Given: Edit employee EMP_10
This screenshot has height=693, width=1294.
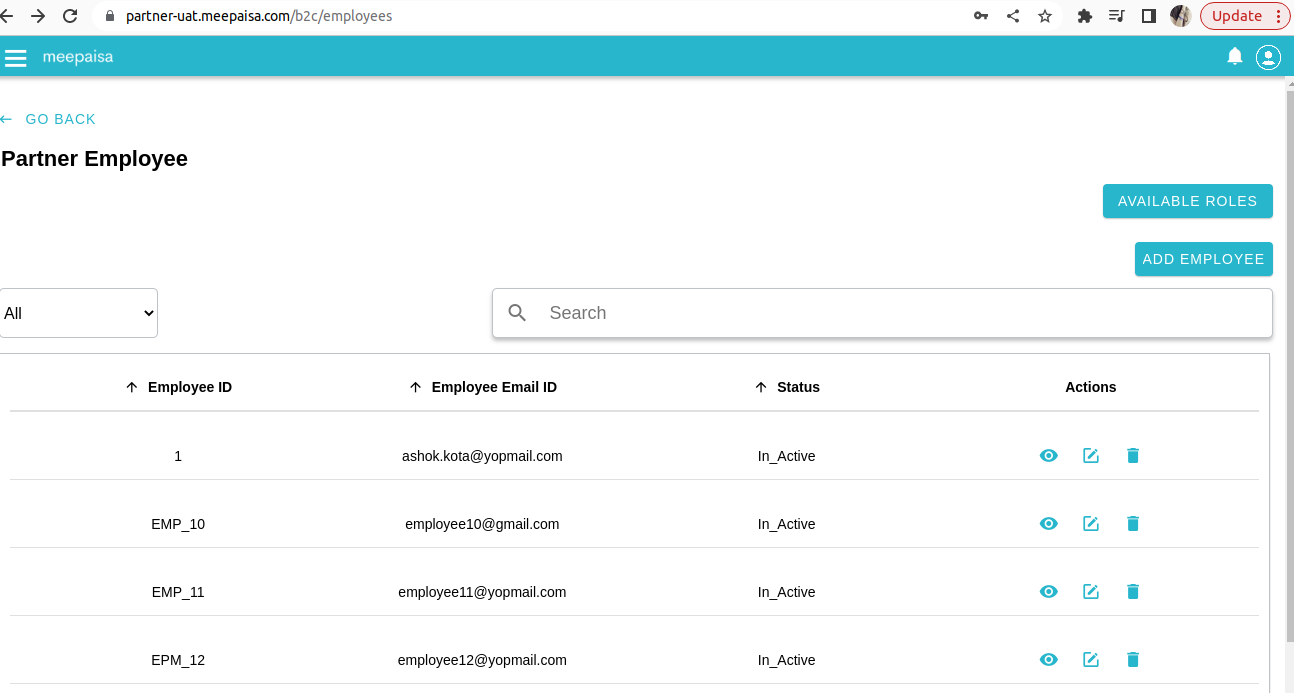Looking at the screenshot, I should [x=1091, y=524].
